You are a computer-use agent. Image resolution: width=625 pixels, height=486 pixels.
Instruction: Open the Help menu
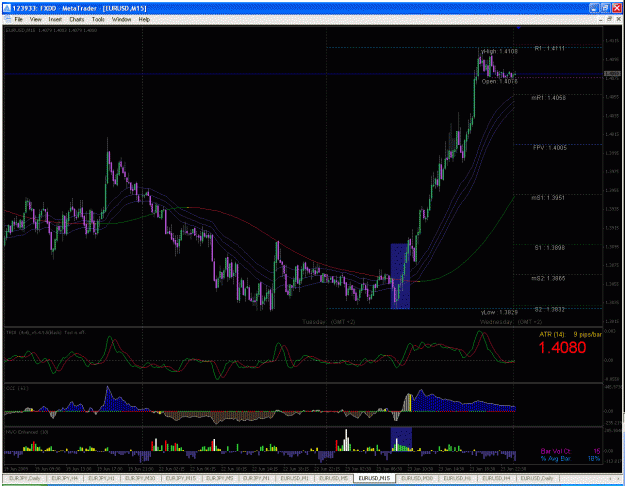(144, 19)
